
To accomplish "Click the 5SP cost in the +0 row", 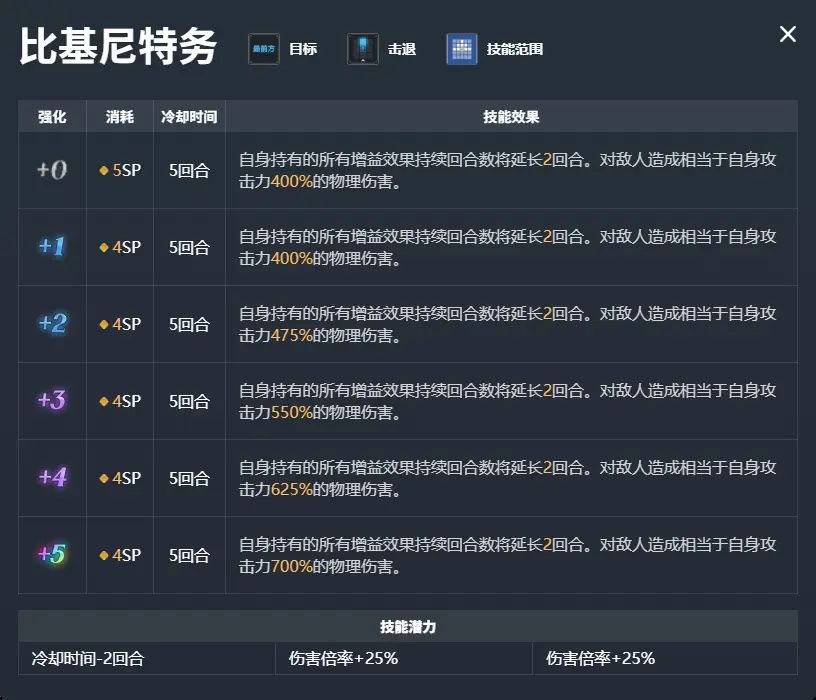I will coord(120,170).
